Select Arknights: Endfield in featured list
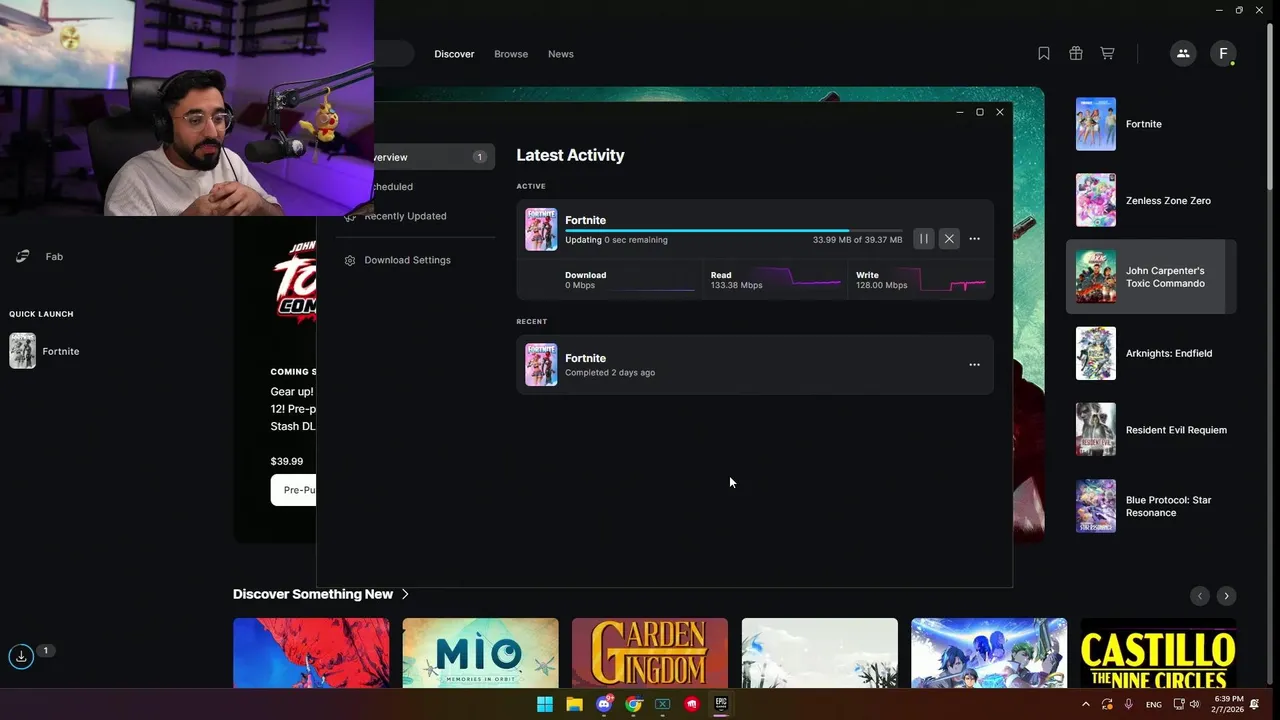This screenshot has height=720, width=1280. (x=1151, y=353)
